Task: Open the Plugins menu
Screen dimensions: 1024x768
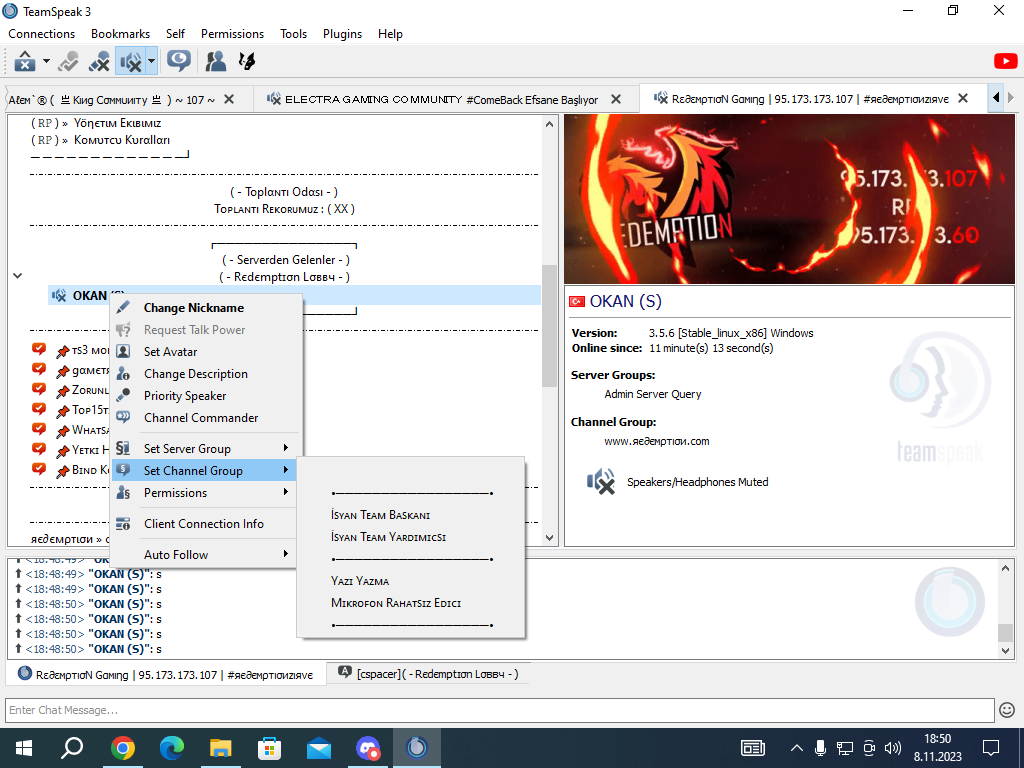Action: (342, 34)
